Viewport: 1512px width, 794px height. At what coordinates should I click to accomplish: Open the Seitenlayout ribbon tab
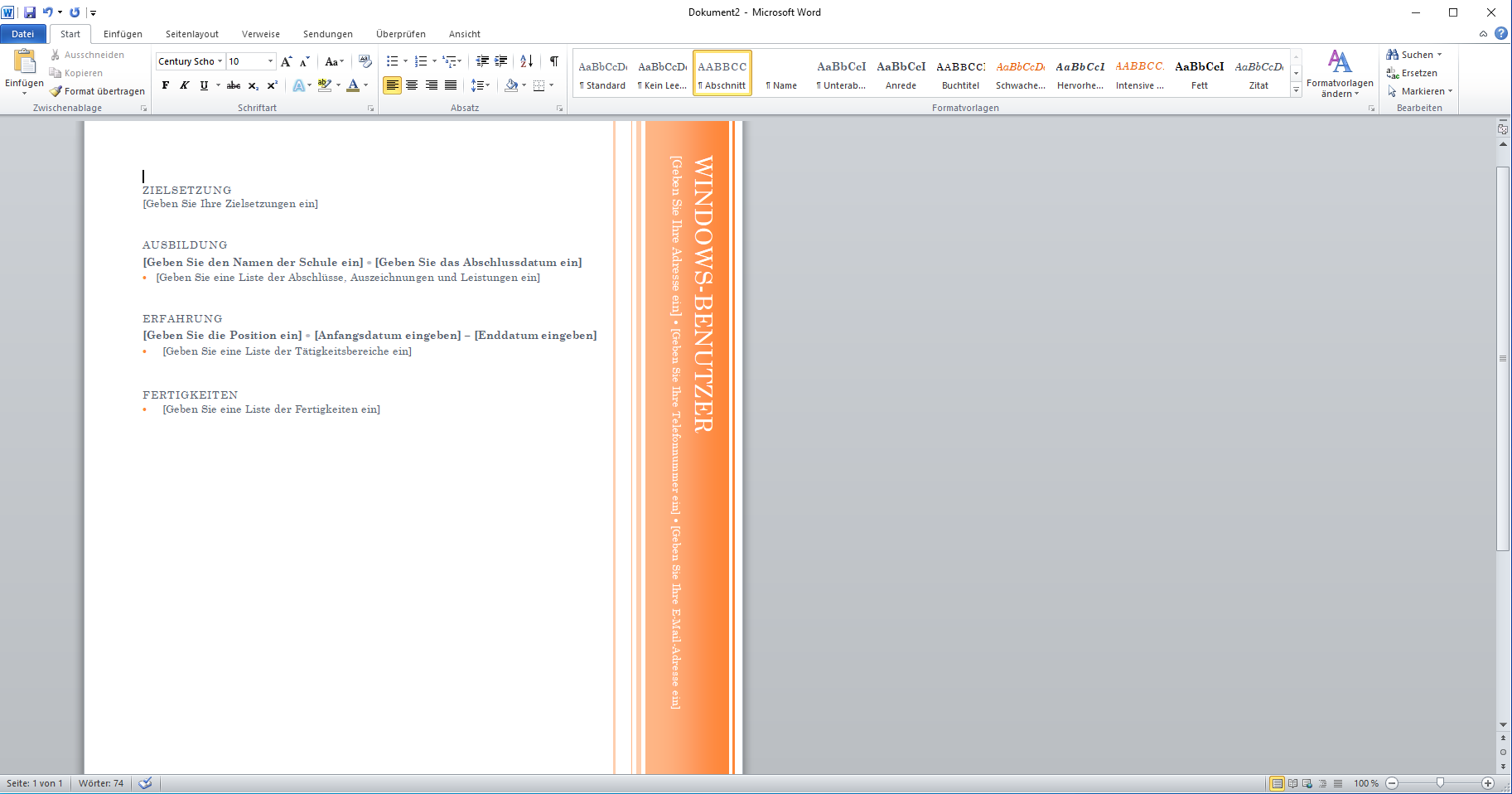point(192,34)
